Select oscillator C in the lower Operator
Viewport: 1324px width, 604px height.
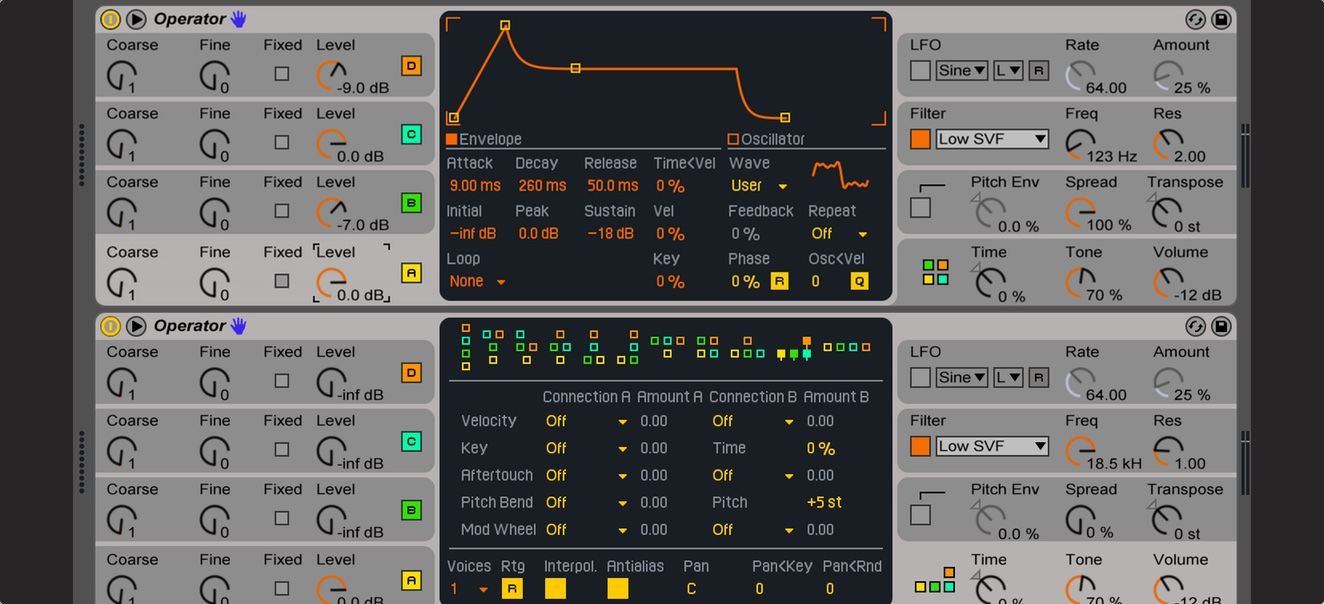coord(411,441)
